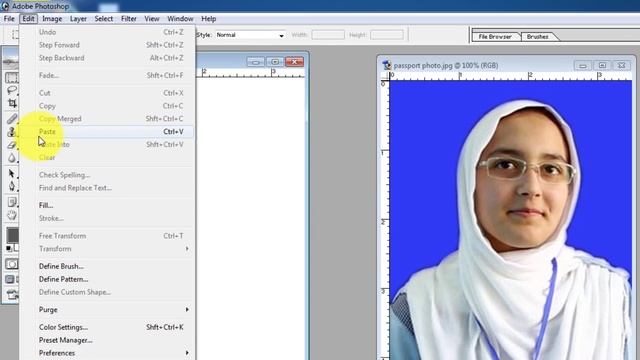Open the Select menu

(x=104, y=19)
